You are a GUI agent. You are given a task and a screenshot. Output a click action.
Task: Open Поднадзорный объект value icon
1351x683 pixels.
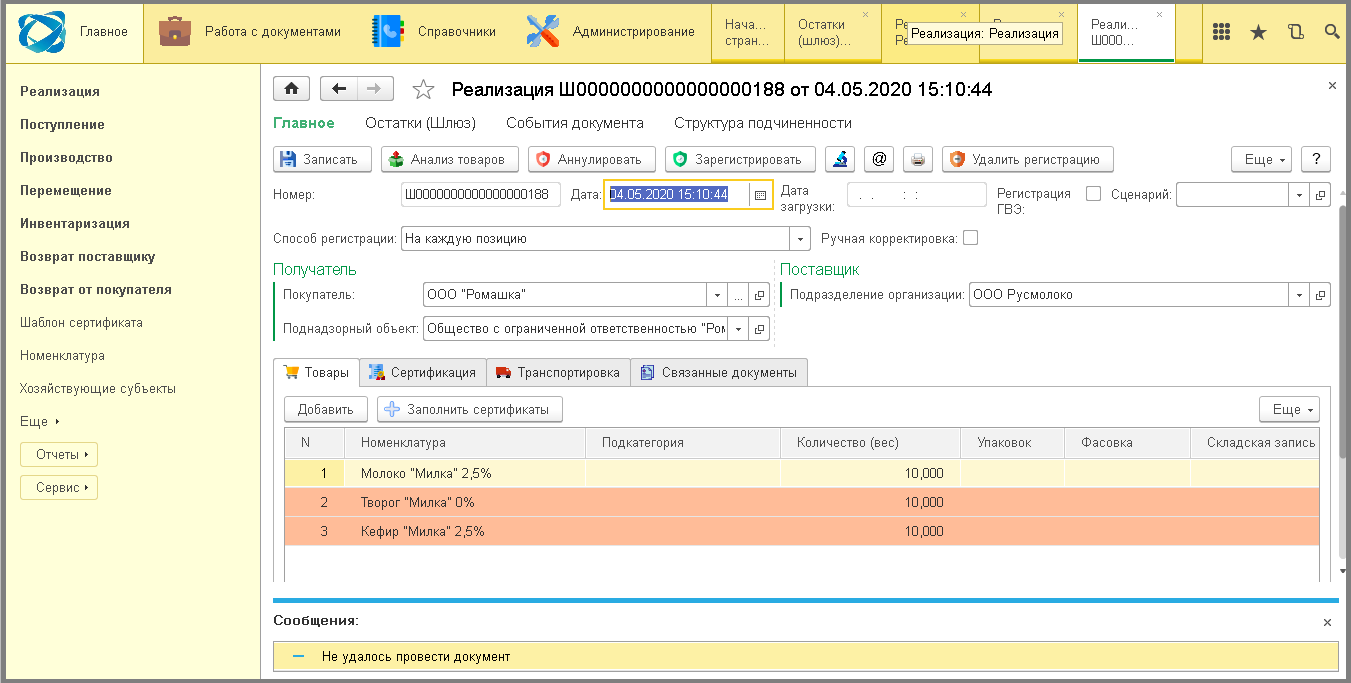point(760,328)
